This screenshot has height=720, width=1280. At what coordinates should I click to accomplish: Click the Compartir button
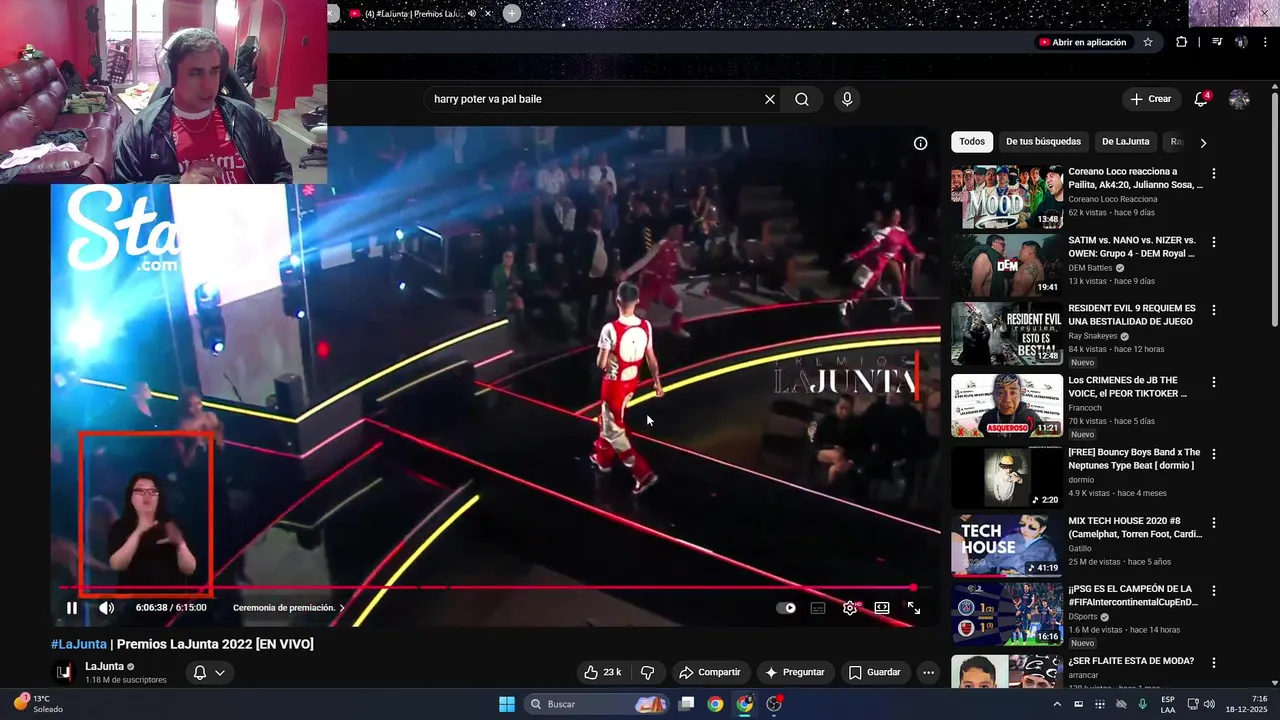click(x=709, y=672)
